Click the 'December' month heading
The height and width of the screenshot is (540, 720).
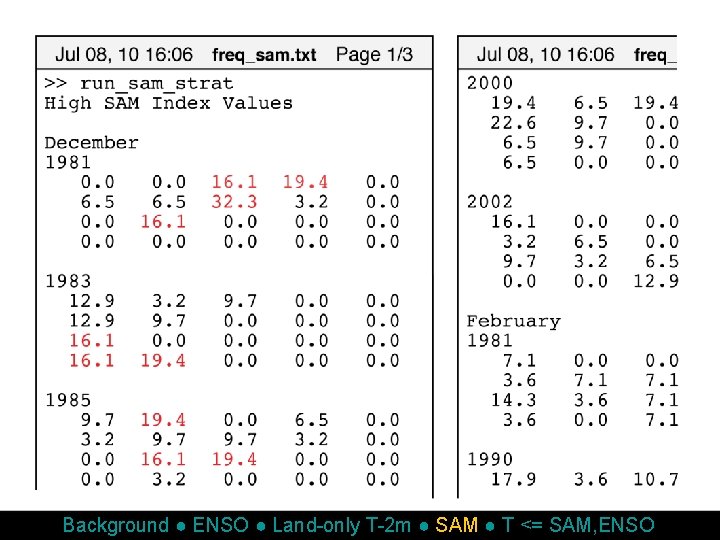coord(91,143)
